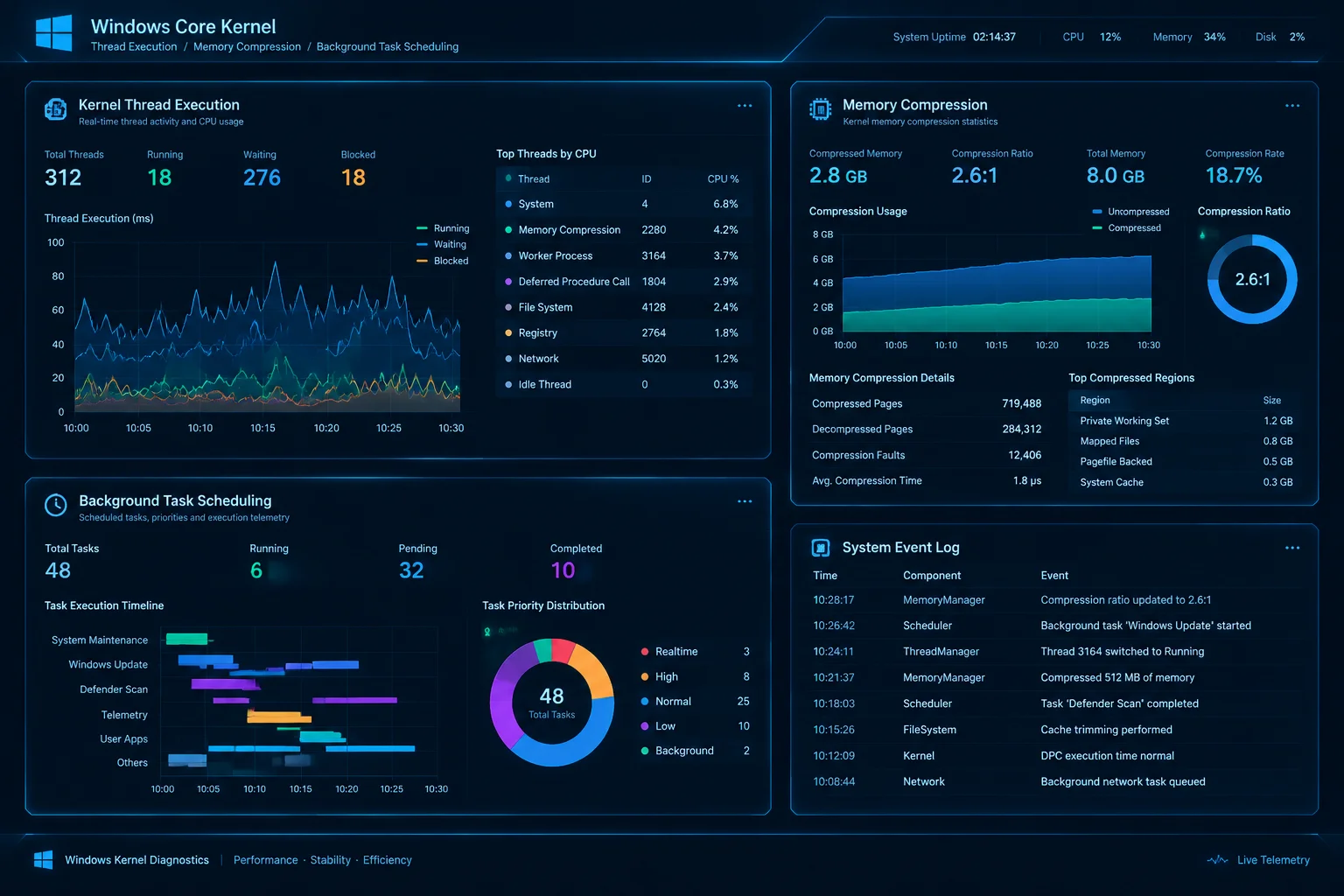Open Memory Compression panel options menu

click(x=1292, y=106)
